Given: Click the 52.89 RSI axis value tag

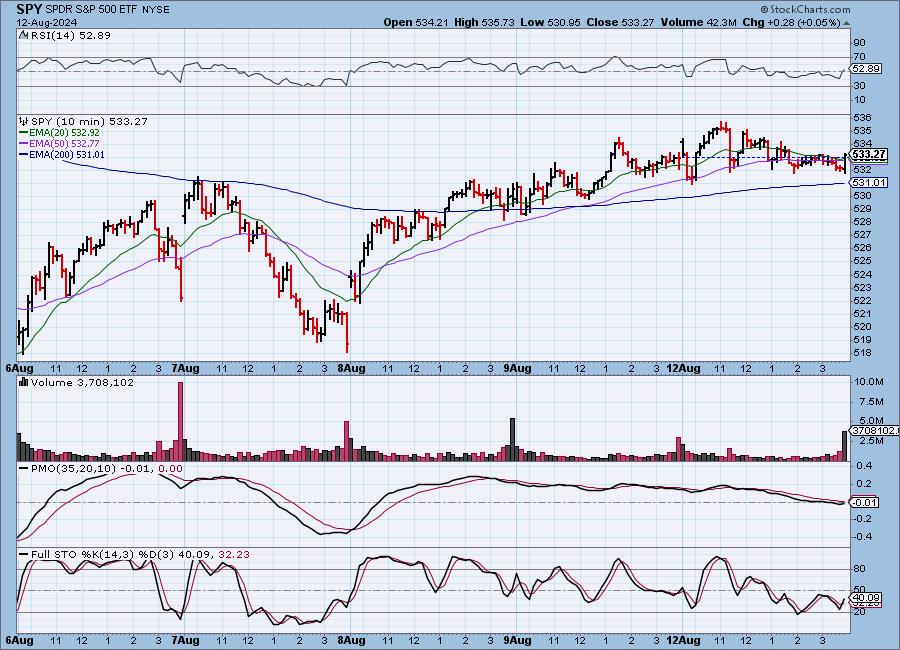Looking at the screenshot, I should click(x=866, y=69).
